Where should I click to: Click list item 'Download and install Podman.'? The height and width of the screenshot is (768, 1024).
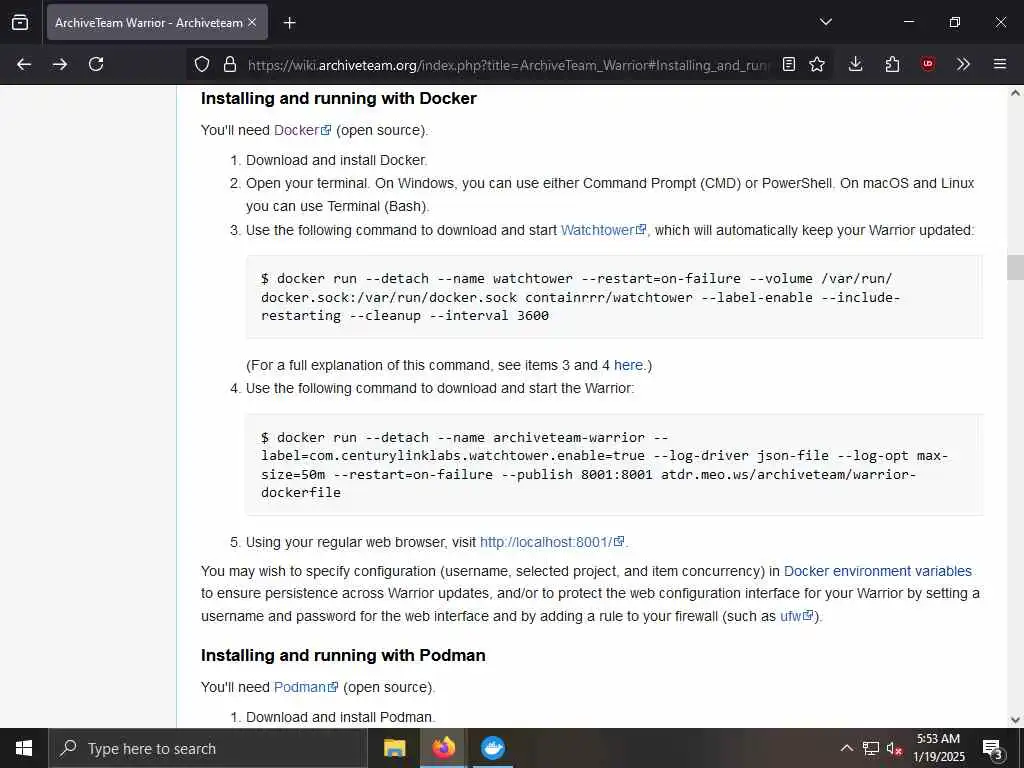[340, 717]
